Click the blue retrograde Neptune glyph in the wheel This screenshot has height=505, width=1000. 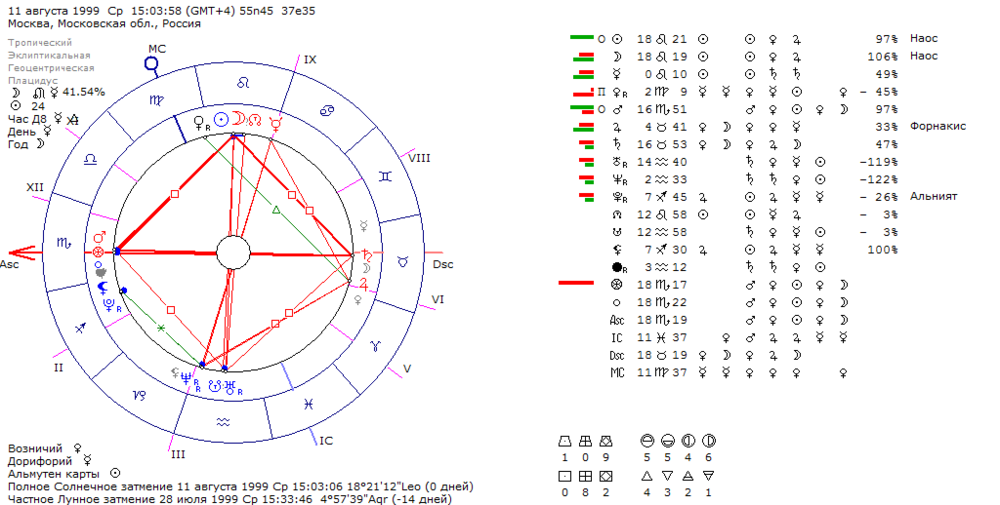186,378
